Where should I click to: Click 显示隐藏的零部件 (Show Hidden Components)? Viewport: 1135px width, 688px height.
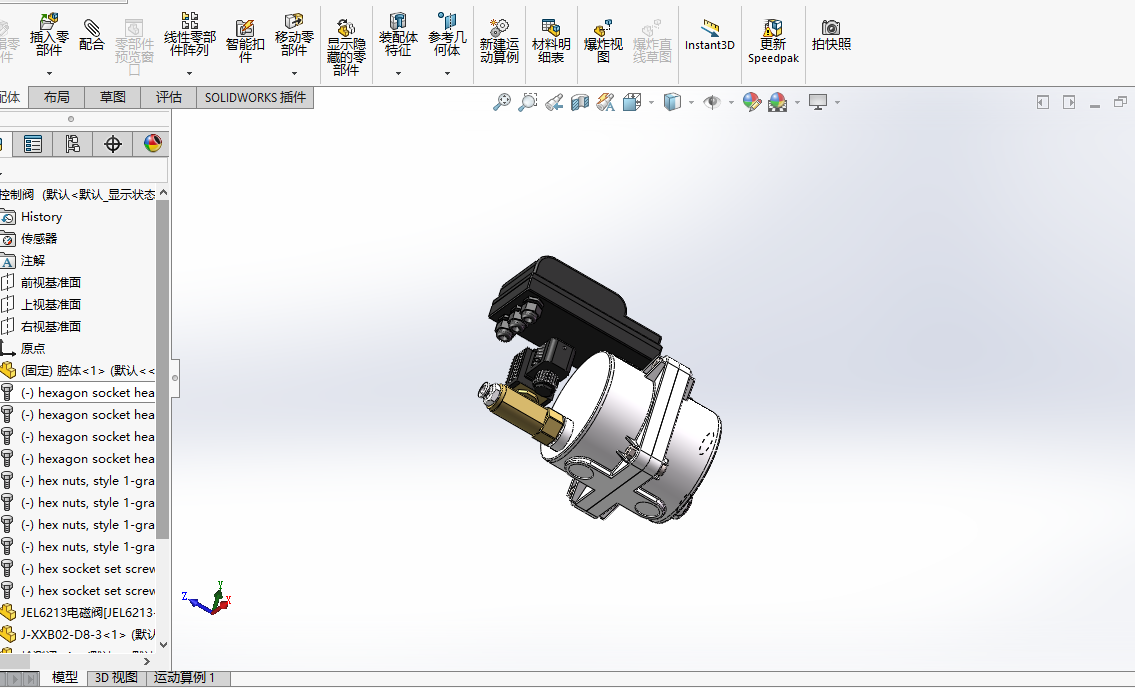pyautogui.click(x=346, y=47)
